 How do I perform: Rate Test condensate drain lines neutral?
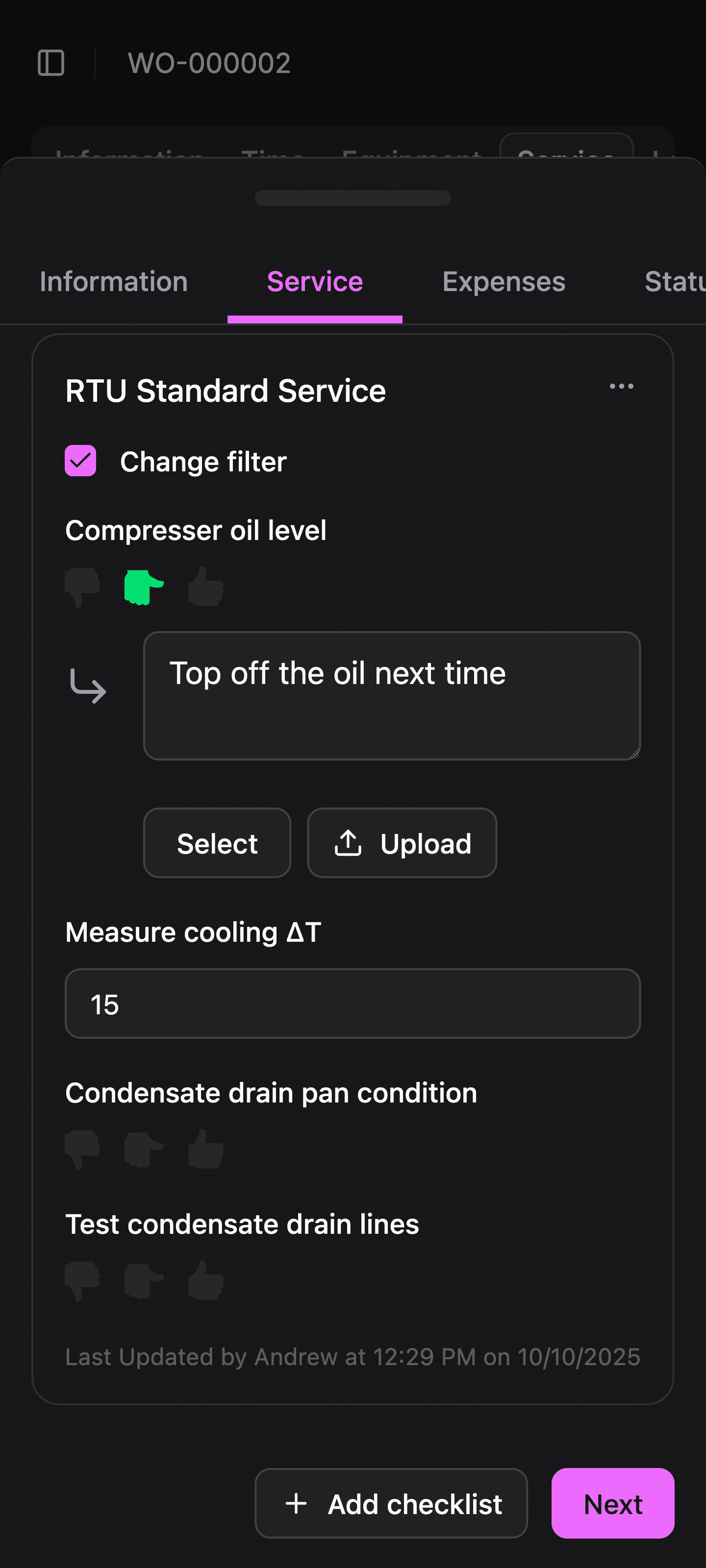tap(144, 1281)
